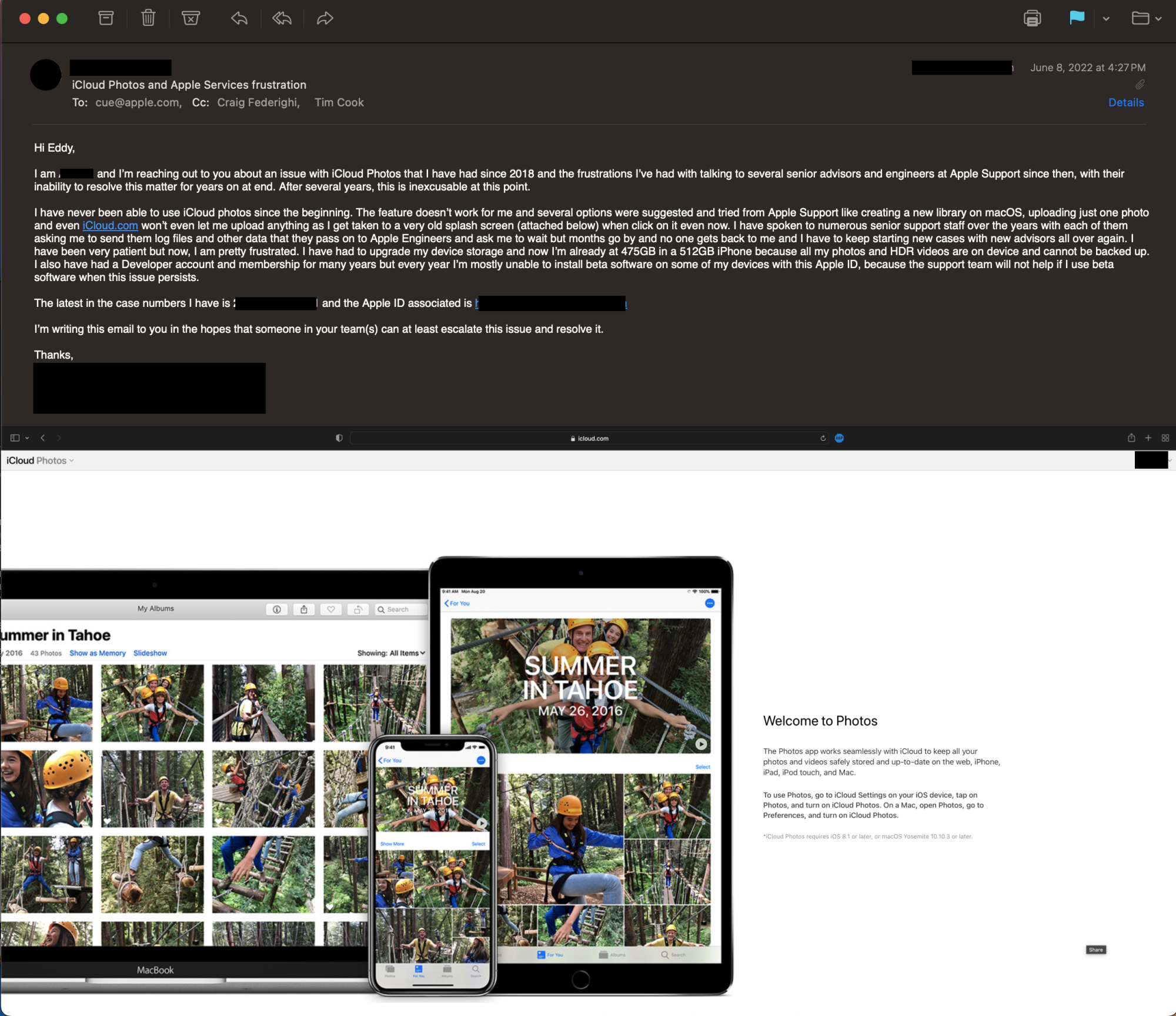Go forward in Safari
This screenshot has width=1176, height=1016.
[59, 437]
